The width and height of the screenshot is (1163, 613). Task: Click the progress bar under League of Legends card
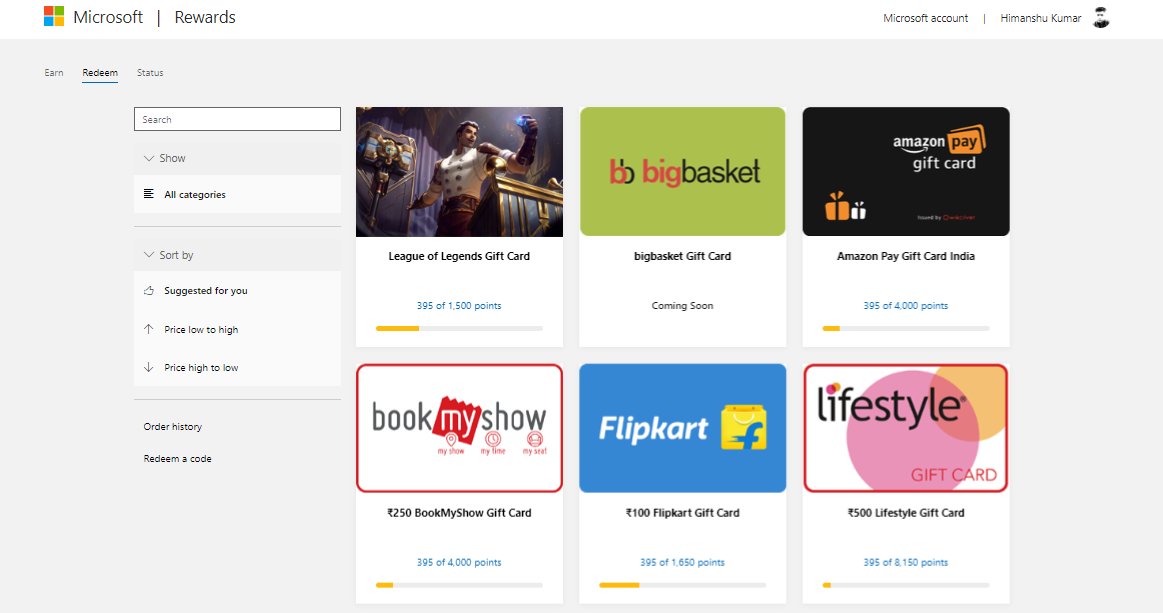click(x=459, y=327)
